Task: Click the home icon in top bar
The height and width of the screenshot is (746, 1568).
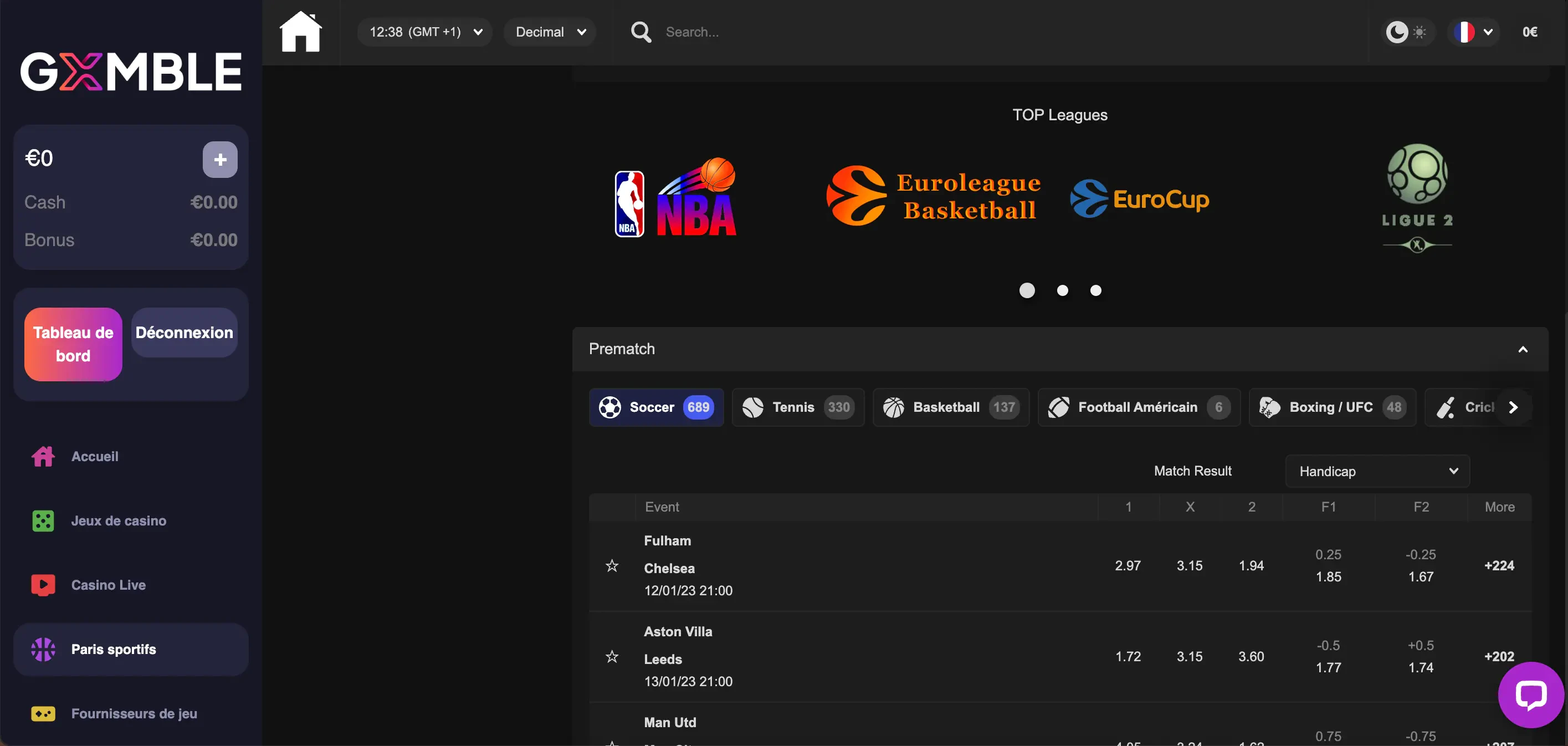Action: [x=300, y=32]
